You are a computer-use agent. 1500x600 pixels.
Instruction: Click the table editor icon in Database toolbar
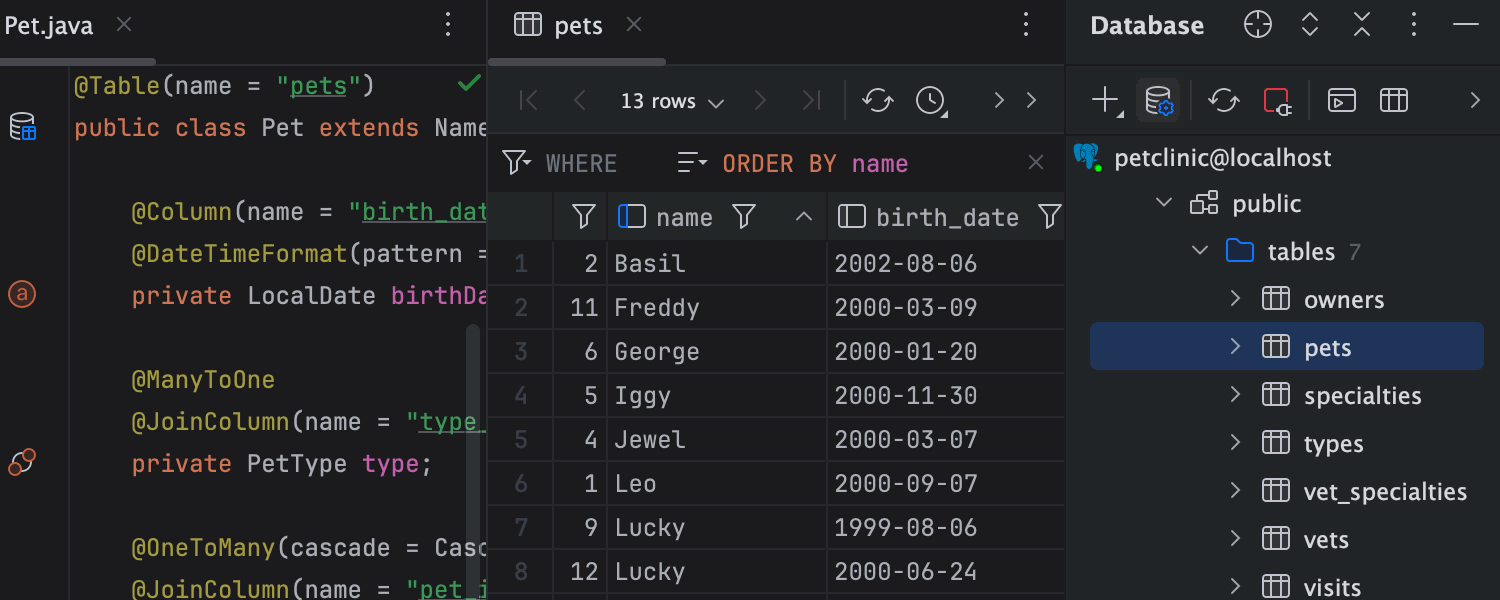1393,100
